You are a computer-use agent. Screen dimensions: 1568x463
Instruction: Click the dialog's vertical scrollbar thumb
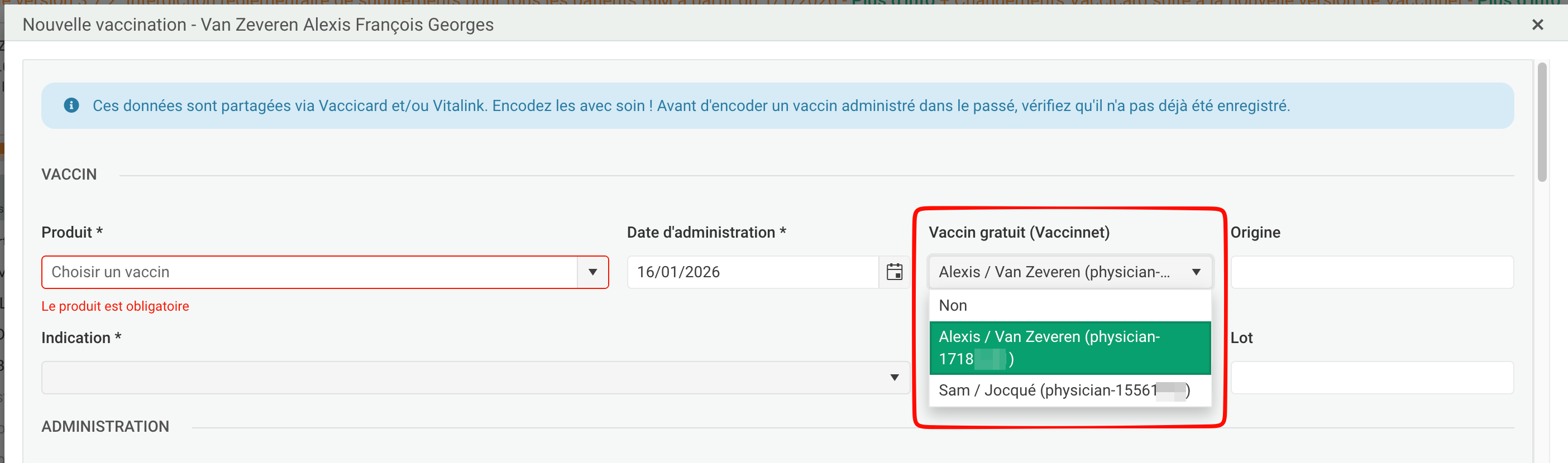[1541, 122]
